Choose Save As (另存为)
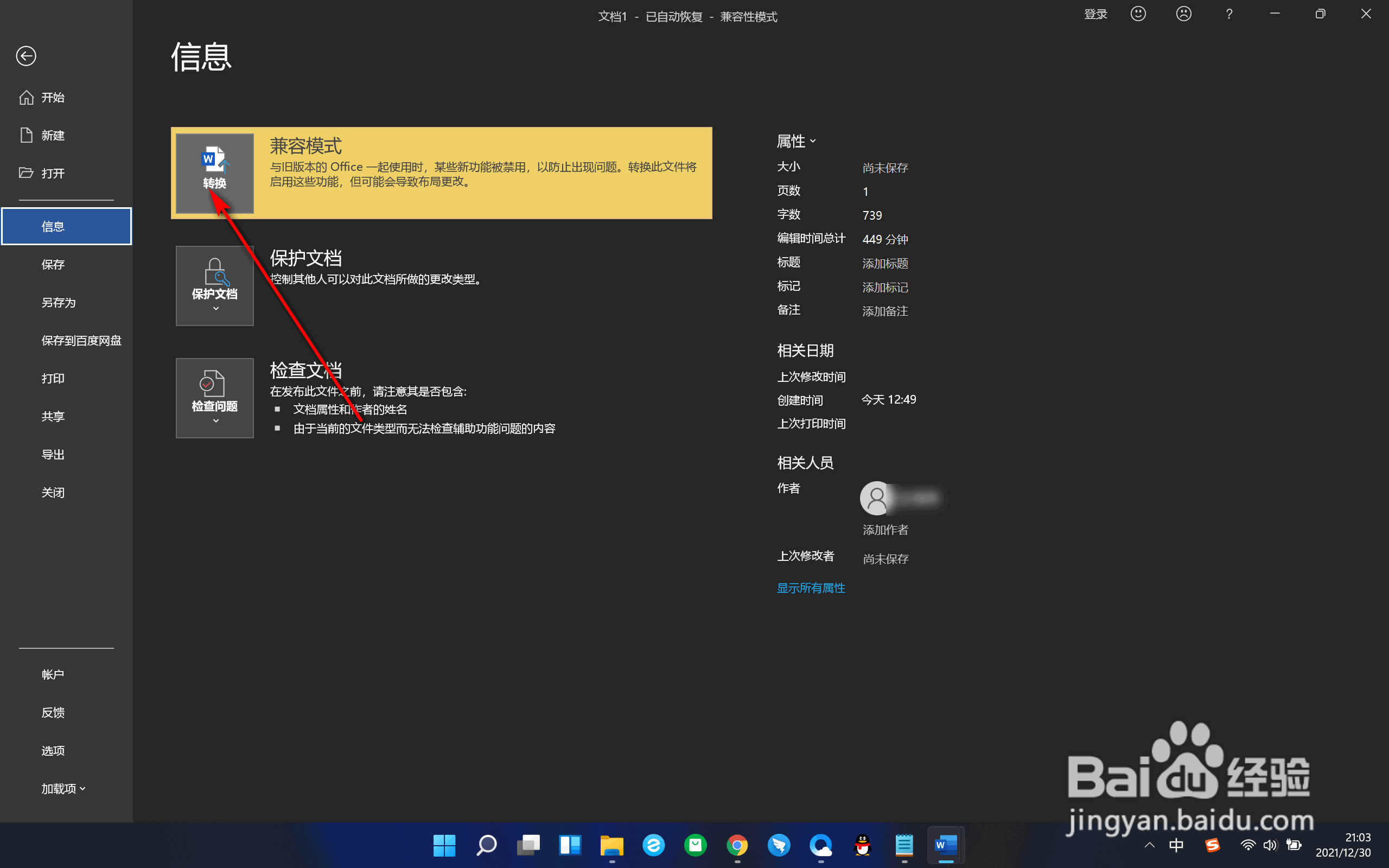The height and width of the screenshot is (868, 1389). (67, 303)
